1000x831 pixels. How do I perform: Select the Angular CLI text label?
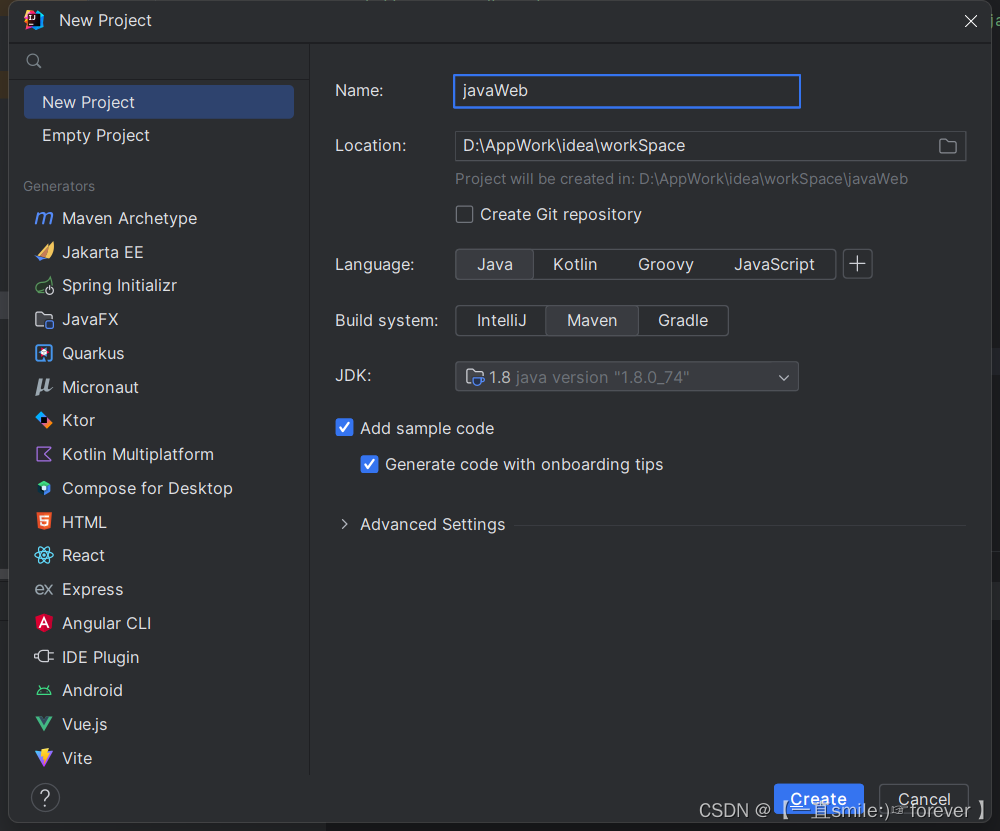tap(107, 623)
